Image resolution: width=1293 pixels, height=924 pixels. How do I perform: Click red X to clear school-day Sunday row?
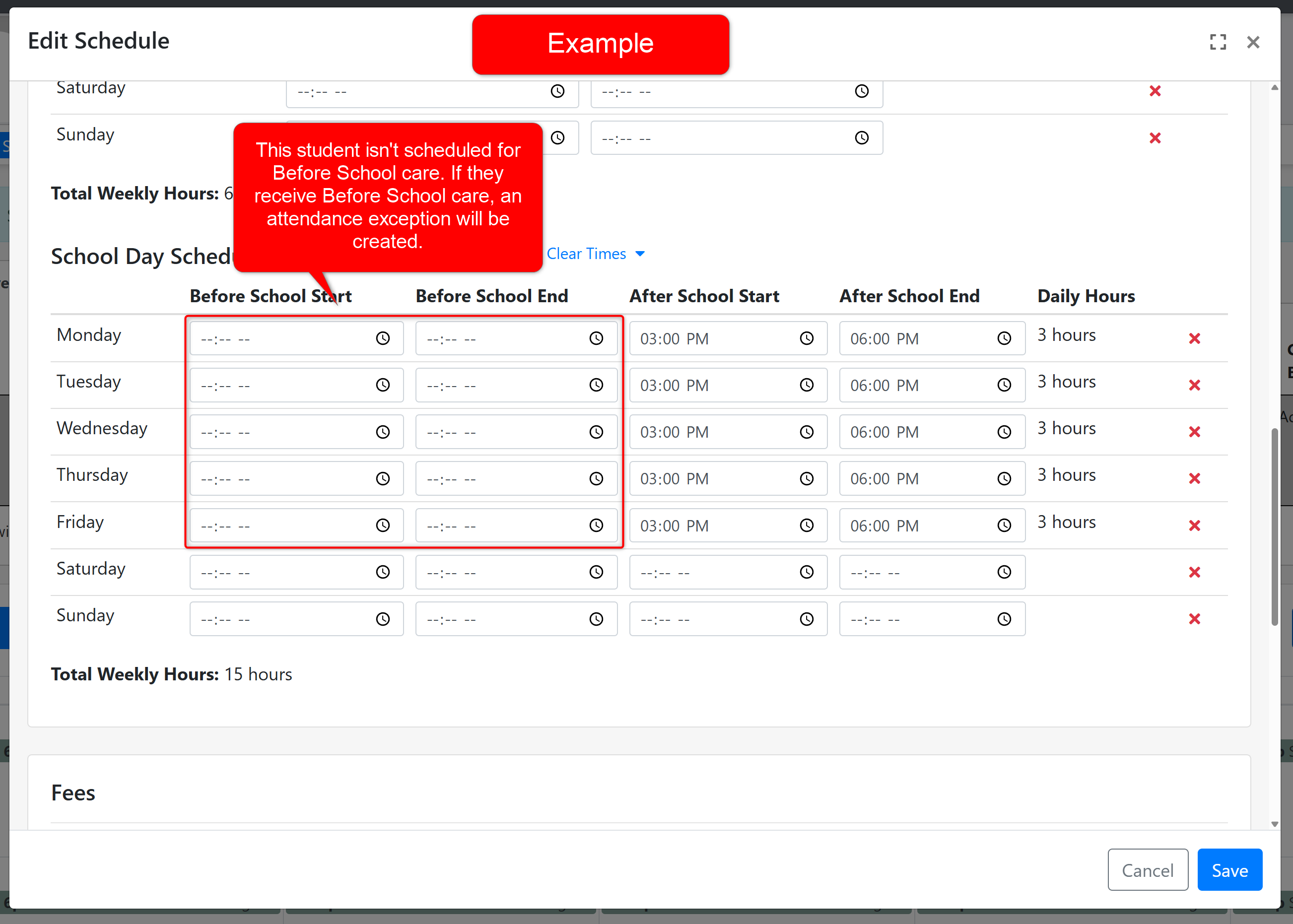coord(1194,619)
